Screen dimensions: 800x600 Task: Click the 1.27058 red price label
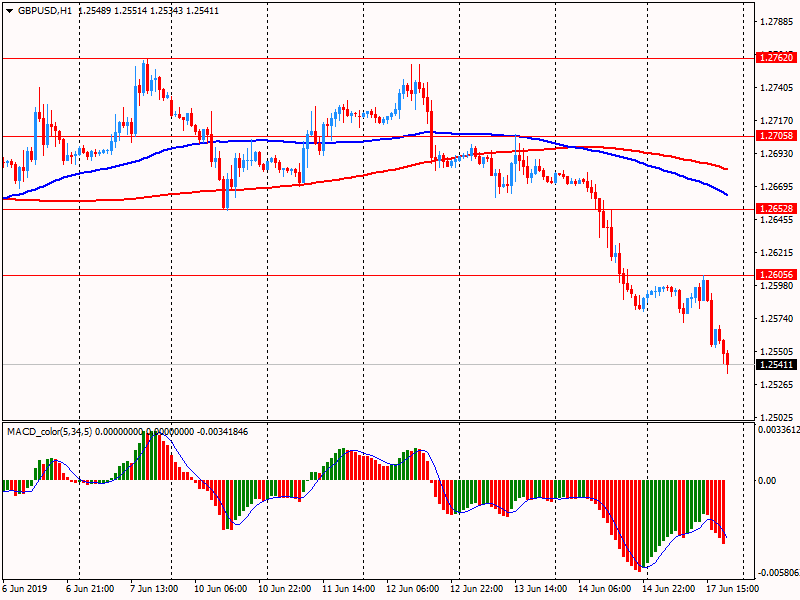pyautogui.click(x=777, y=135)
